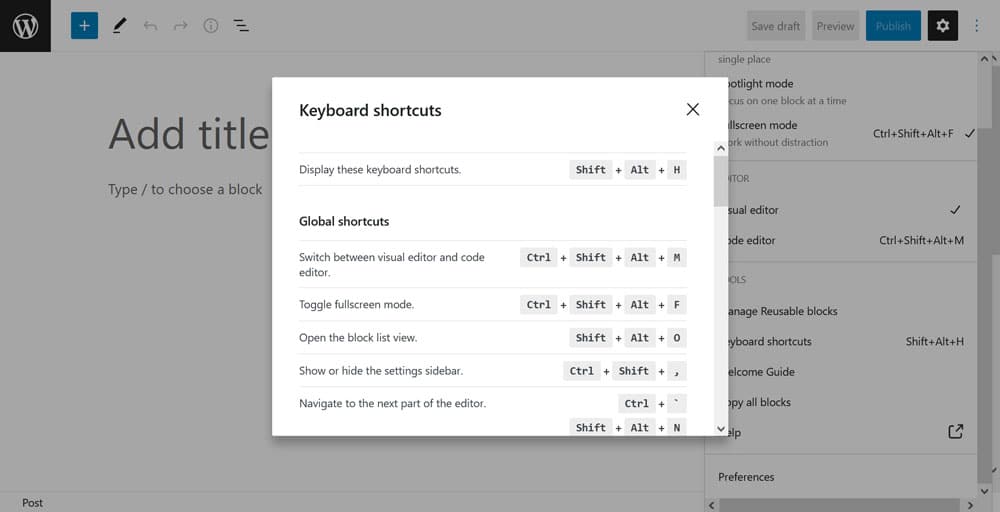Image resolution: width=1000 pixels, height=512 pixels.
Task: Click the WordPress logo icon
Action: coord(25,26)
